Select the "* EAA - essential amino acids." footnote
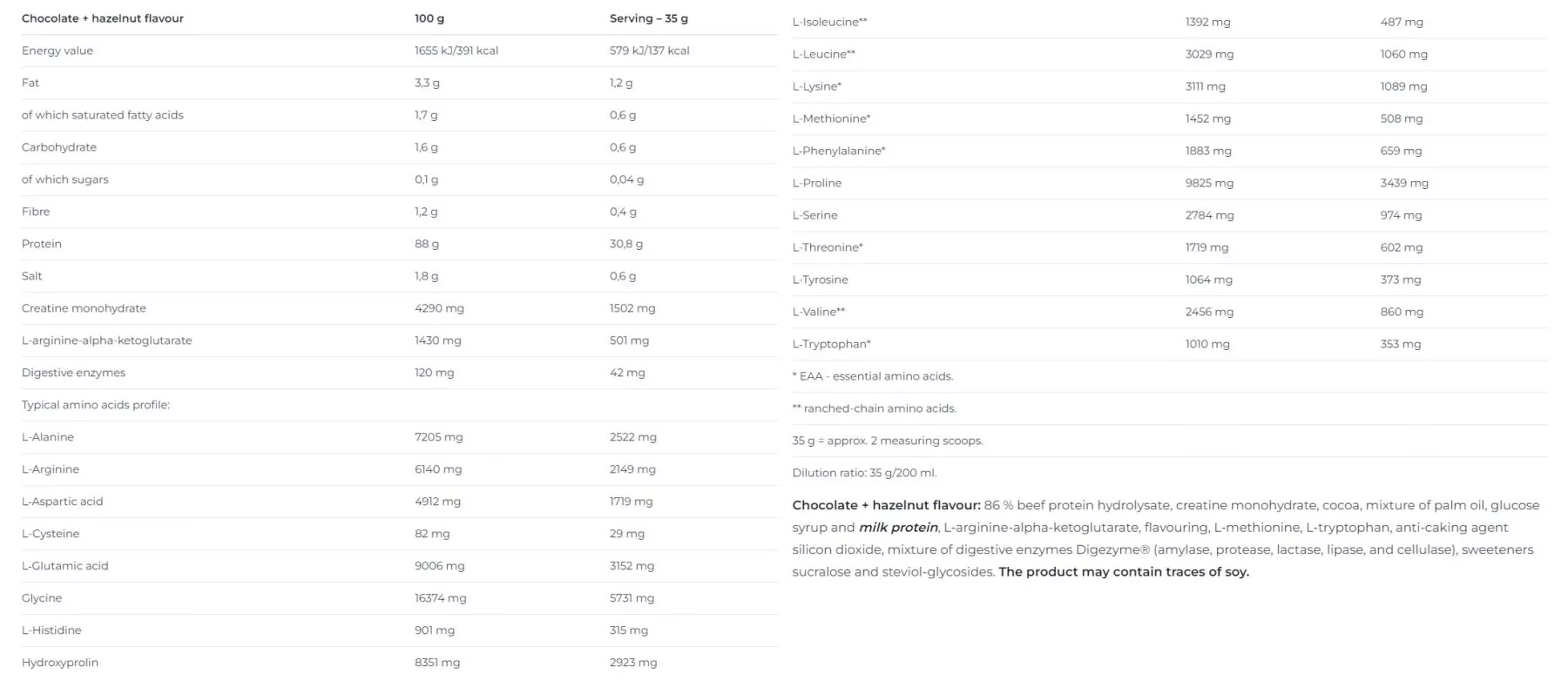Image resolution: width=1568 pixels, height=687 pixels. (x=873, y=376)
